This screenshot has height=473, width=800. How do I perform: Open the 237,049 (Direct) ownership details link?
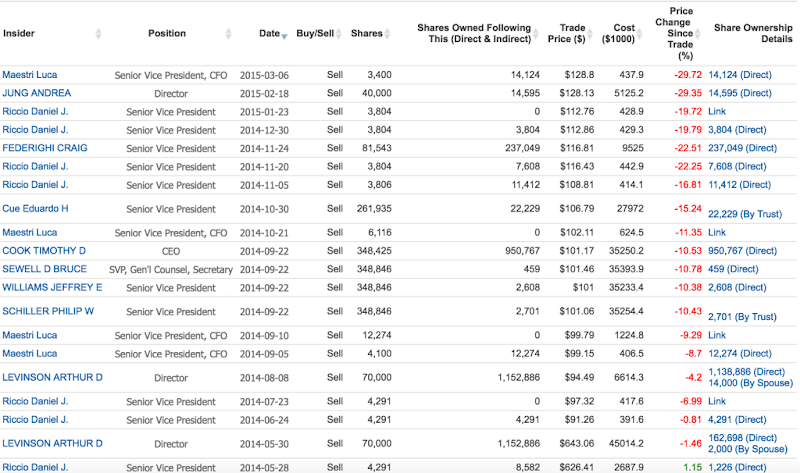(742, 147)
